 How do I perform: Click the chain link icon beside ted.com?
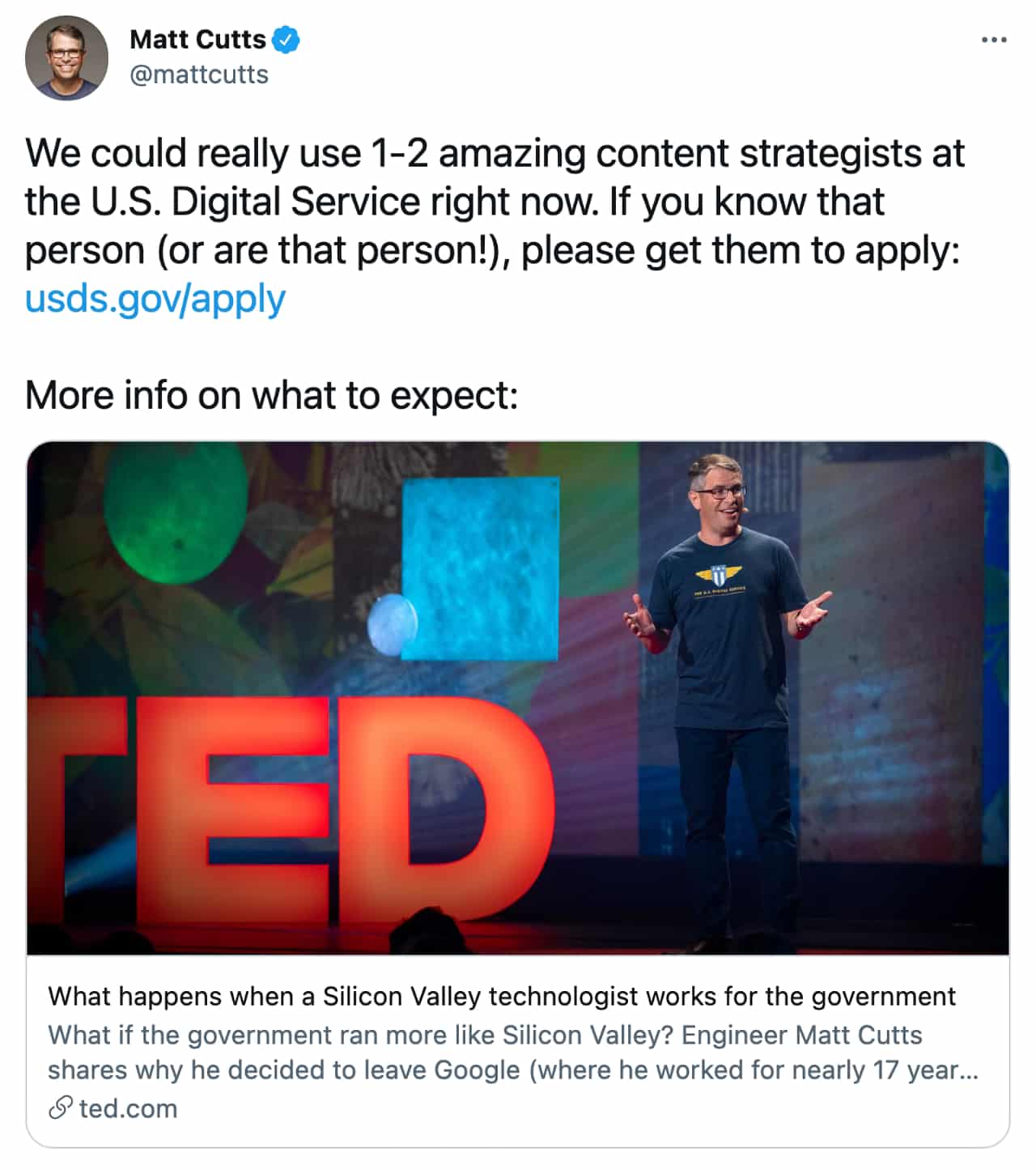point(60,1108)
